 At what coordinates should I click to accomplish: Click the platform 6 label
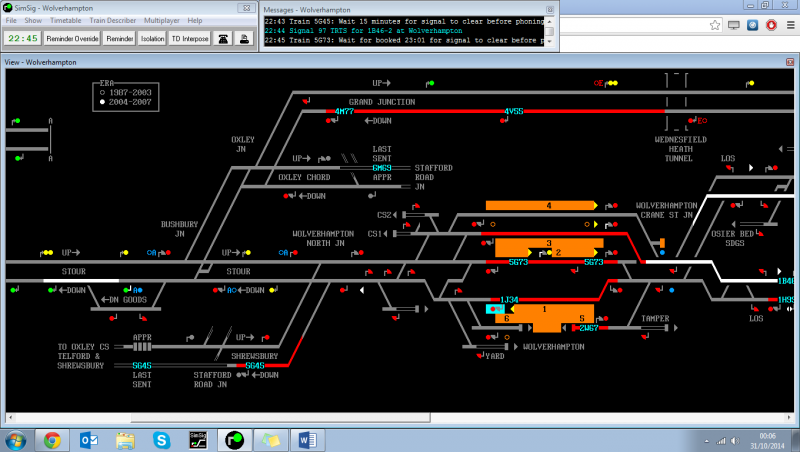click(507, 318)
